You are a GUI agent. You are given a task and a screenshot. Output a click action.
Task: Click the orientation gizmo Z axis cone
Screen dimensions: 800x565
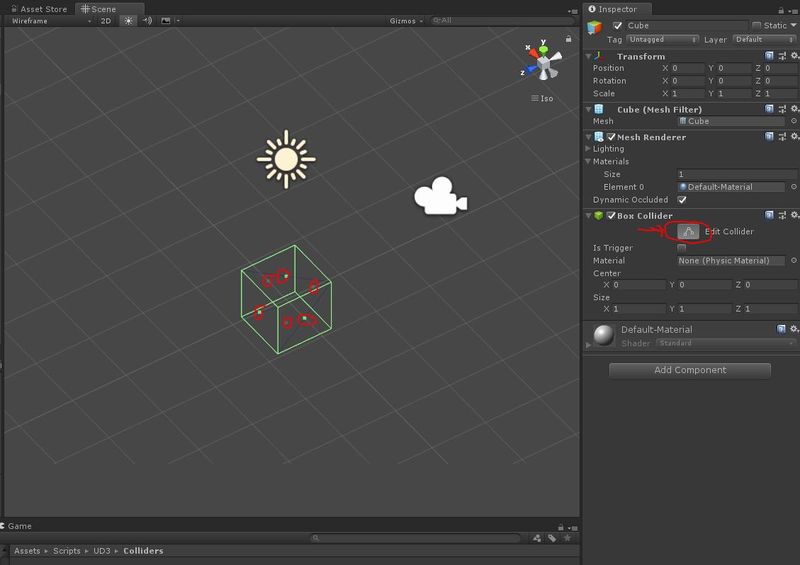(529, 70)
